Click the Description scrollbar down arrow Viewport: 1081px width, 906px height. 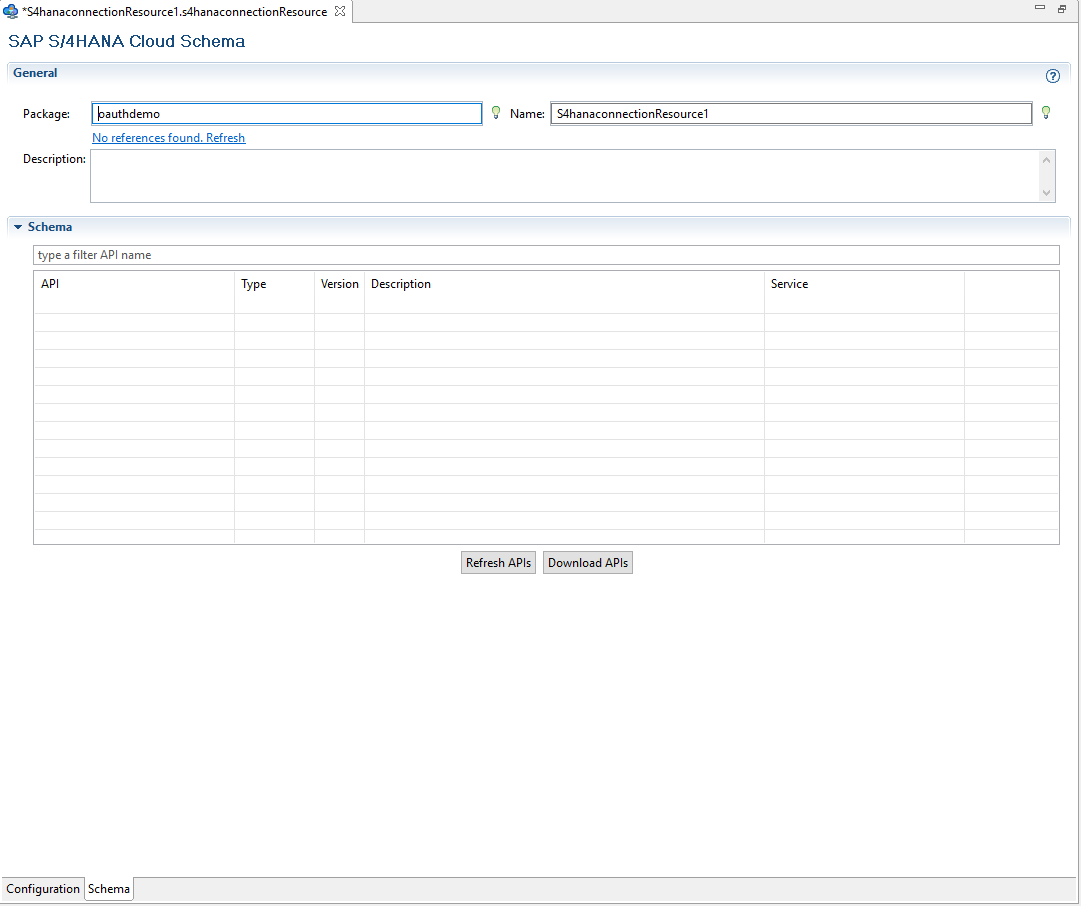coord(1047,193)
